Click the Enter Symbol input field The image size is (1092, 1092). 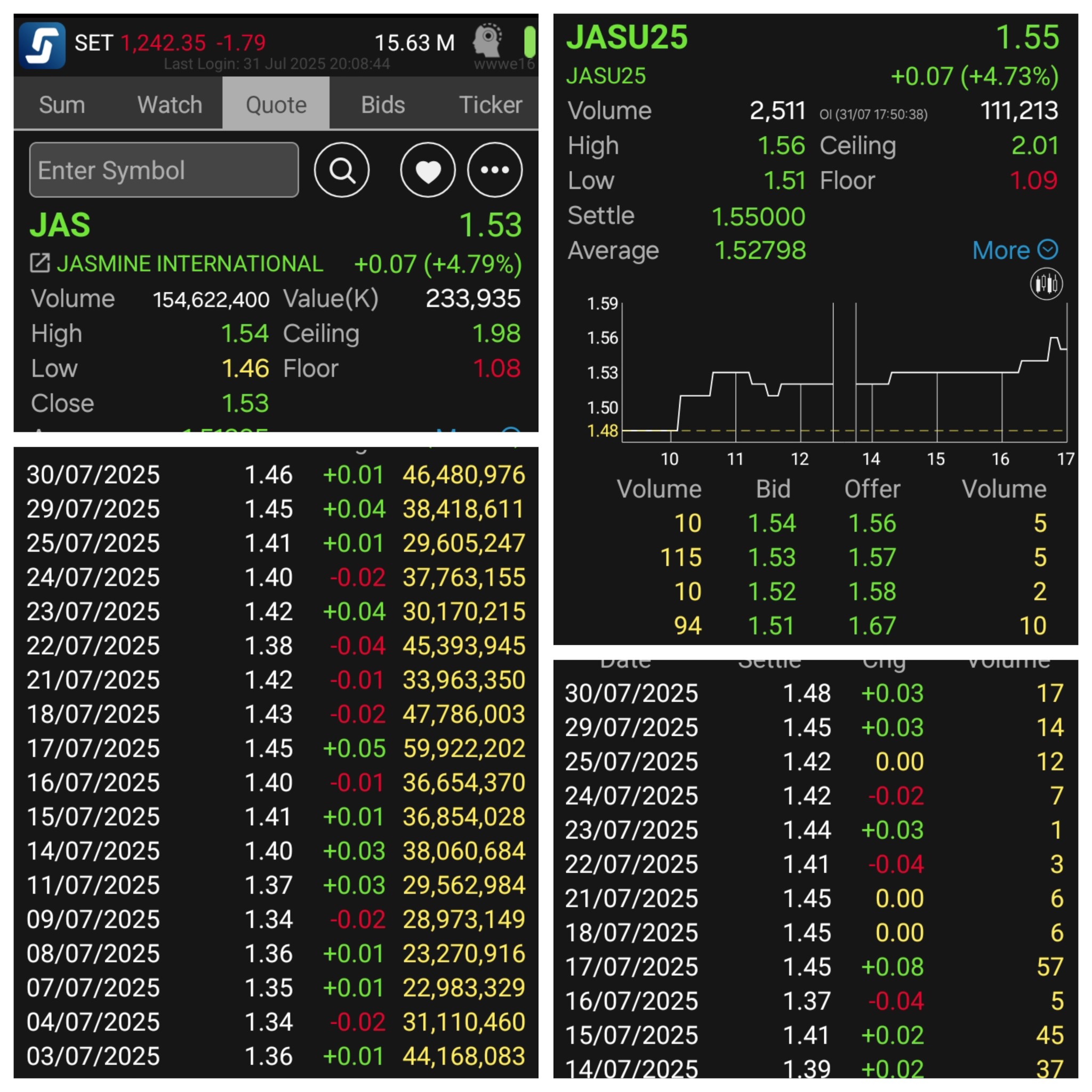[x=164, y=170]
